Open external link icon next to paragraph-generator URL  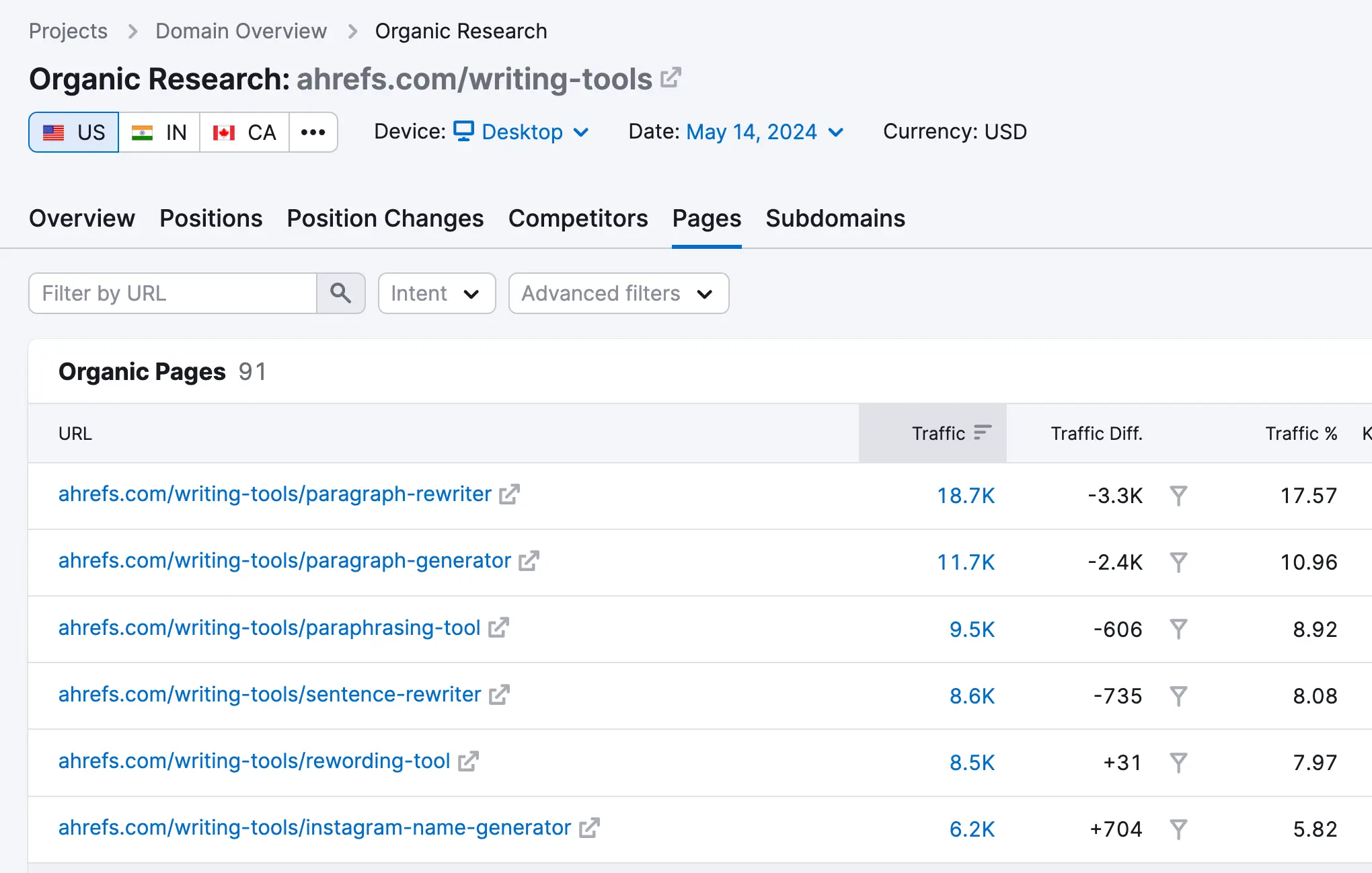tap(529, 561)
